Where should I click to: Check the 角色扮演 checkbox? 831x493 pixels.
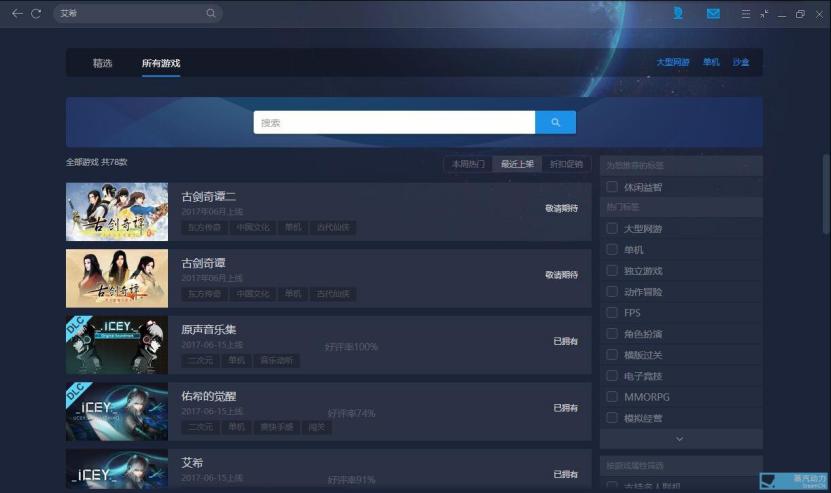(612, 333)
